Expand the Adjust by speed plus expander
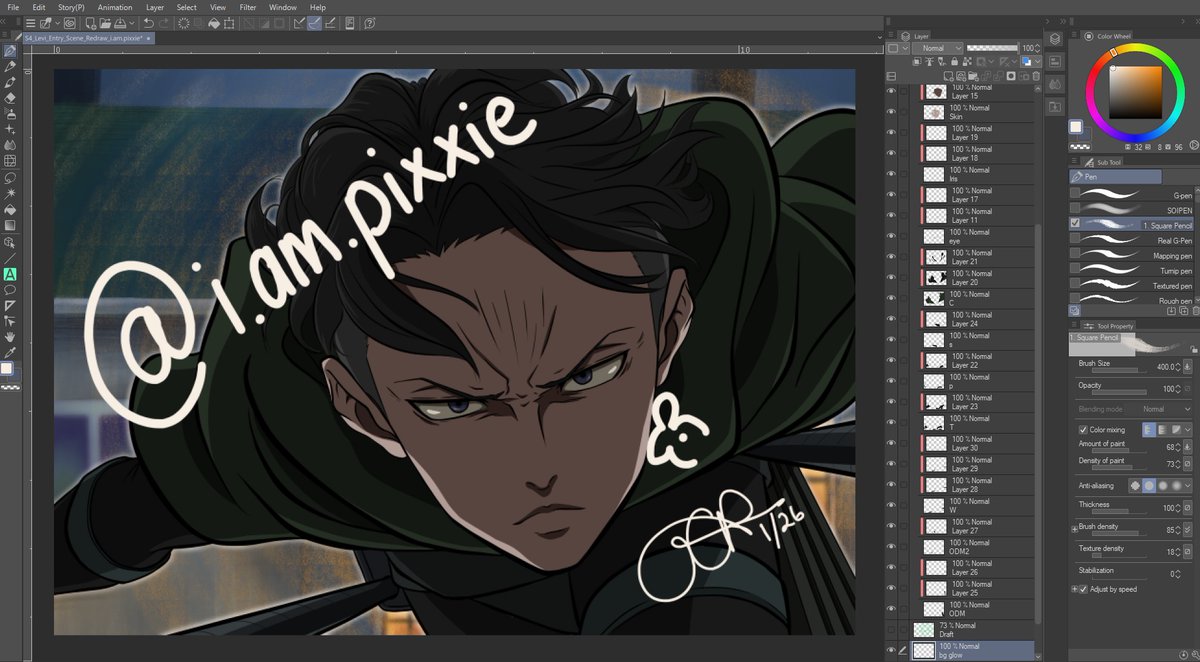The width and height of the screenshot is (1200, 662). point(1074,589)
